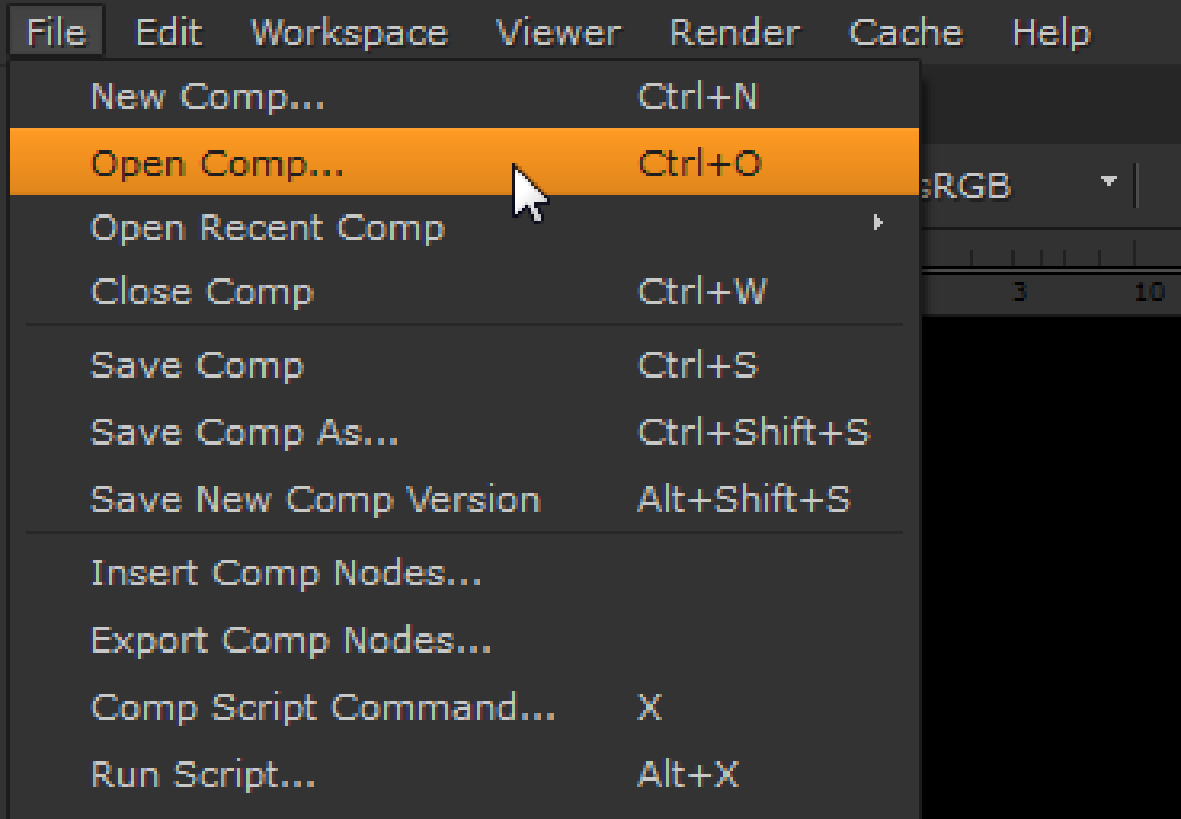The height and width of the screenshot is (819, 1181).
Task: Expand the Open Recent Comp submenu
Action: pos(267,228)
